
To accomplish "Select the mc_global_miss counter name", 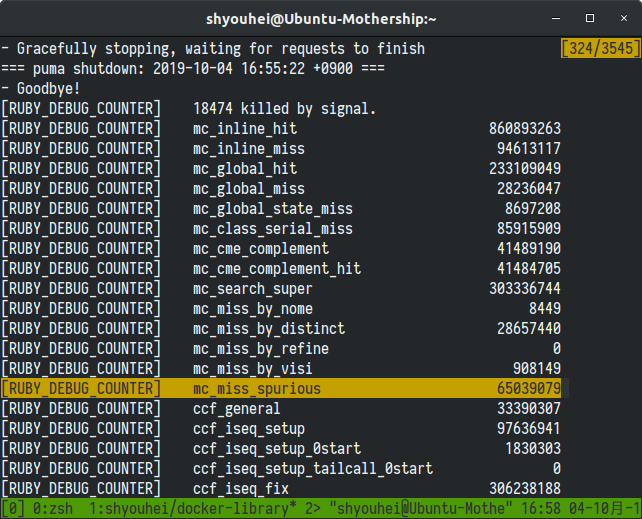I will click(249, 189).
